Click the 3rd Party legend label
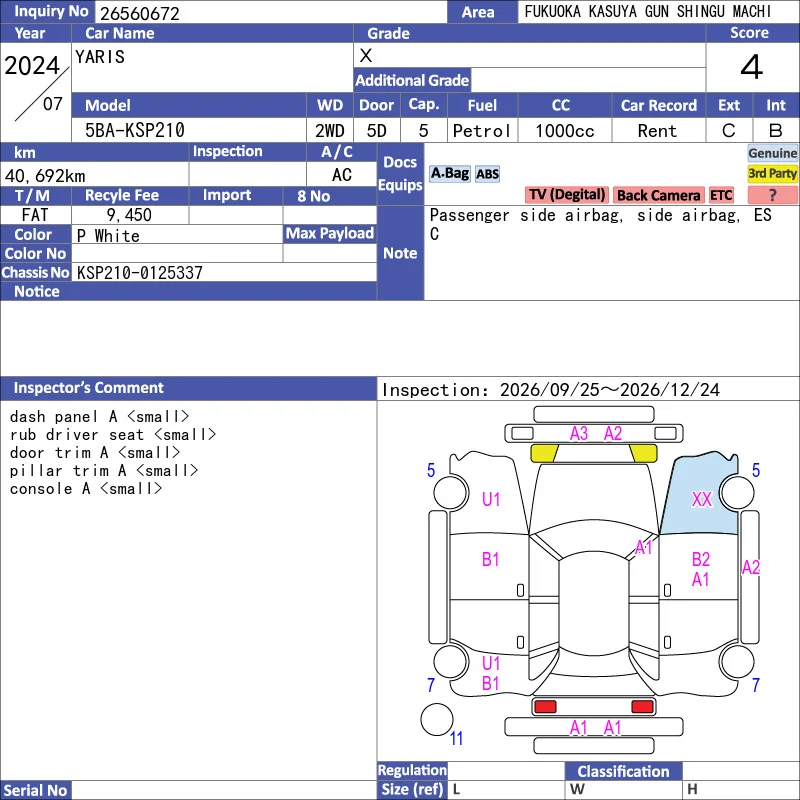This screenshot has width=800, height=800. pos(772,173)
